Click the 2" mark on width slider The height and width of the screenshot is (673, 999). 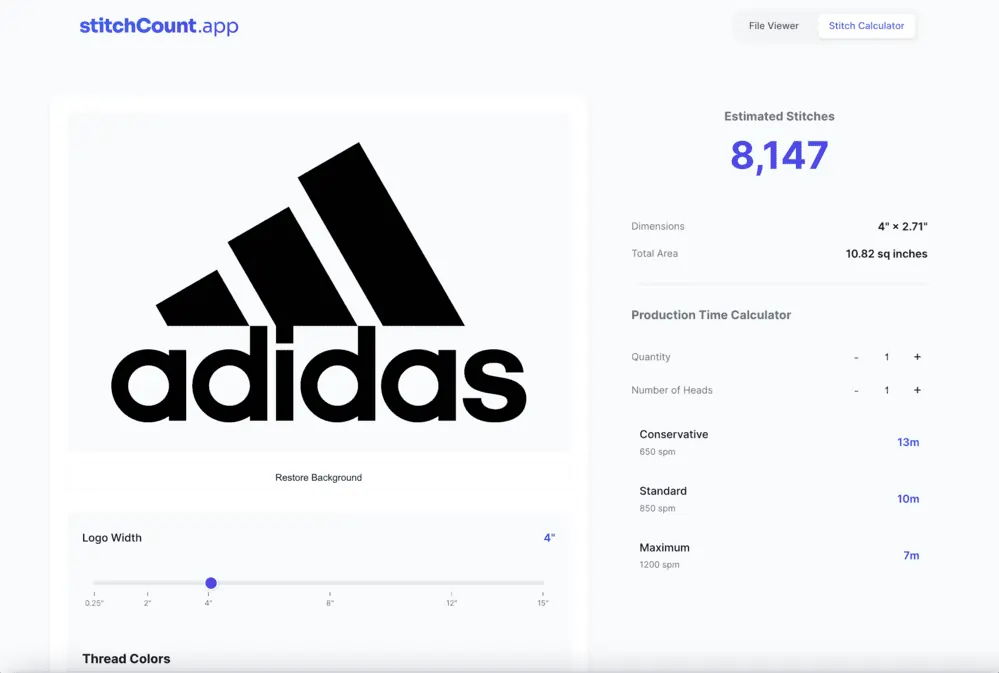pyautogui.click(x=148, y=583)
